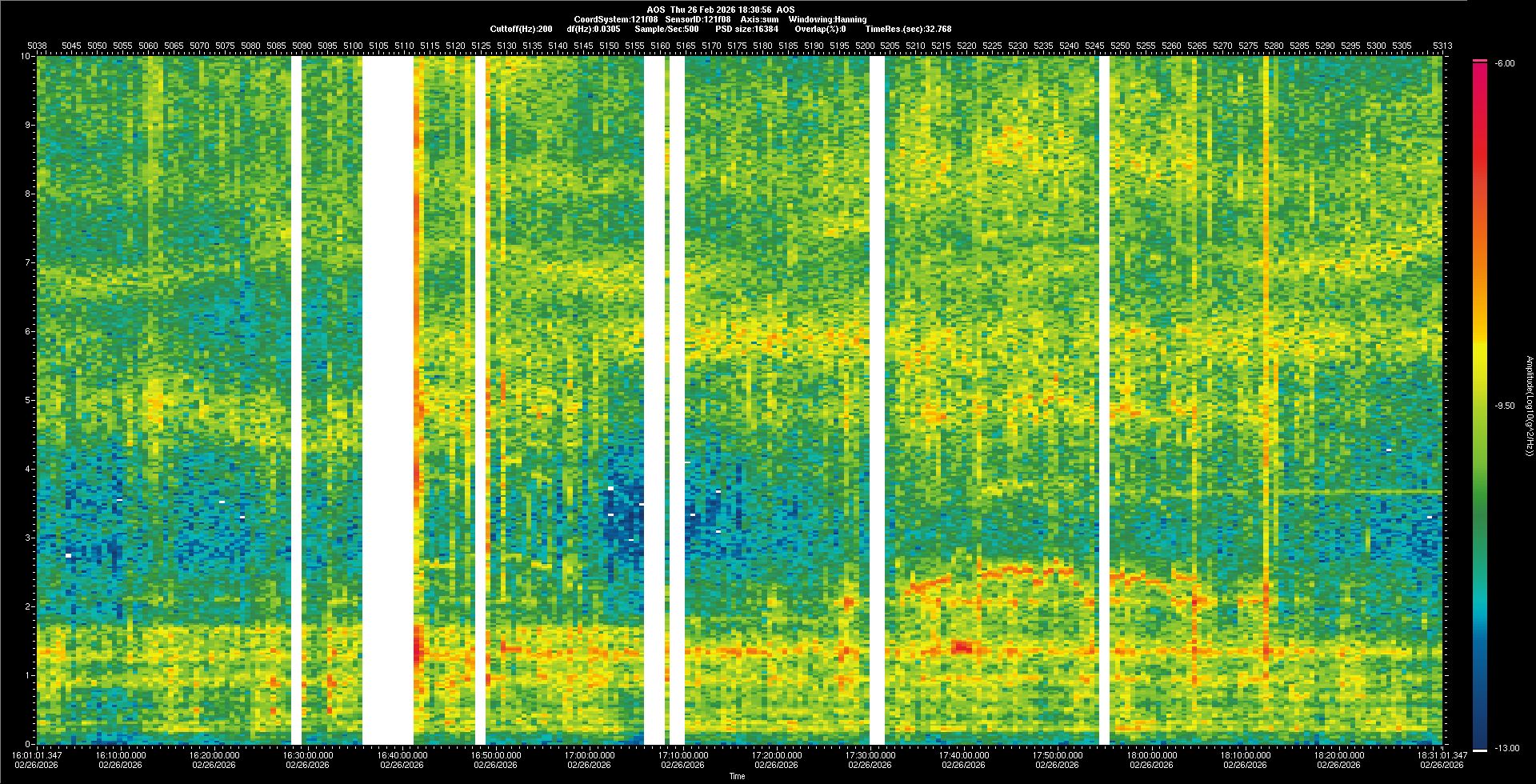Select the Overlap(%):0 header text
Viewport: 1536px width, 784px height.
(820, 29)
